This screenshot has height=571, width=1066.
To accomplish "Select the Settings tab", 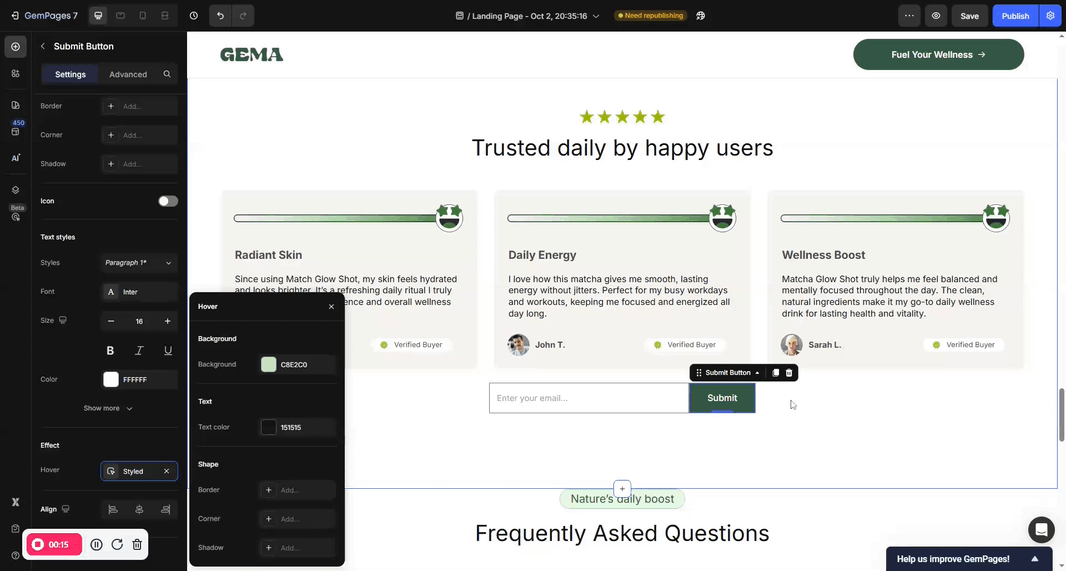I will pos(70,74).
